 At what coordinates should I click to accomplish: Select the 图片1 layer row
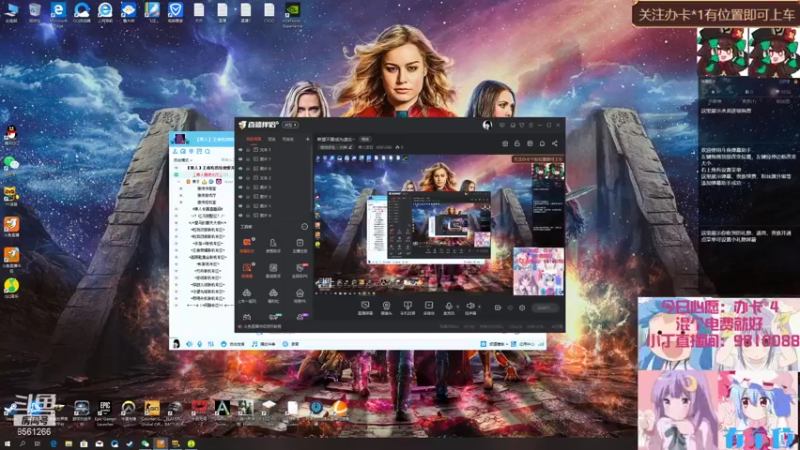tap(274, 206)
